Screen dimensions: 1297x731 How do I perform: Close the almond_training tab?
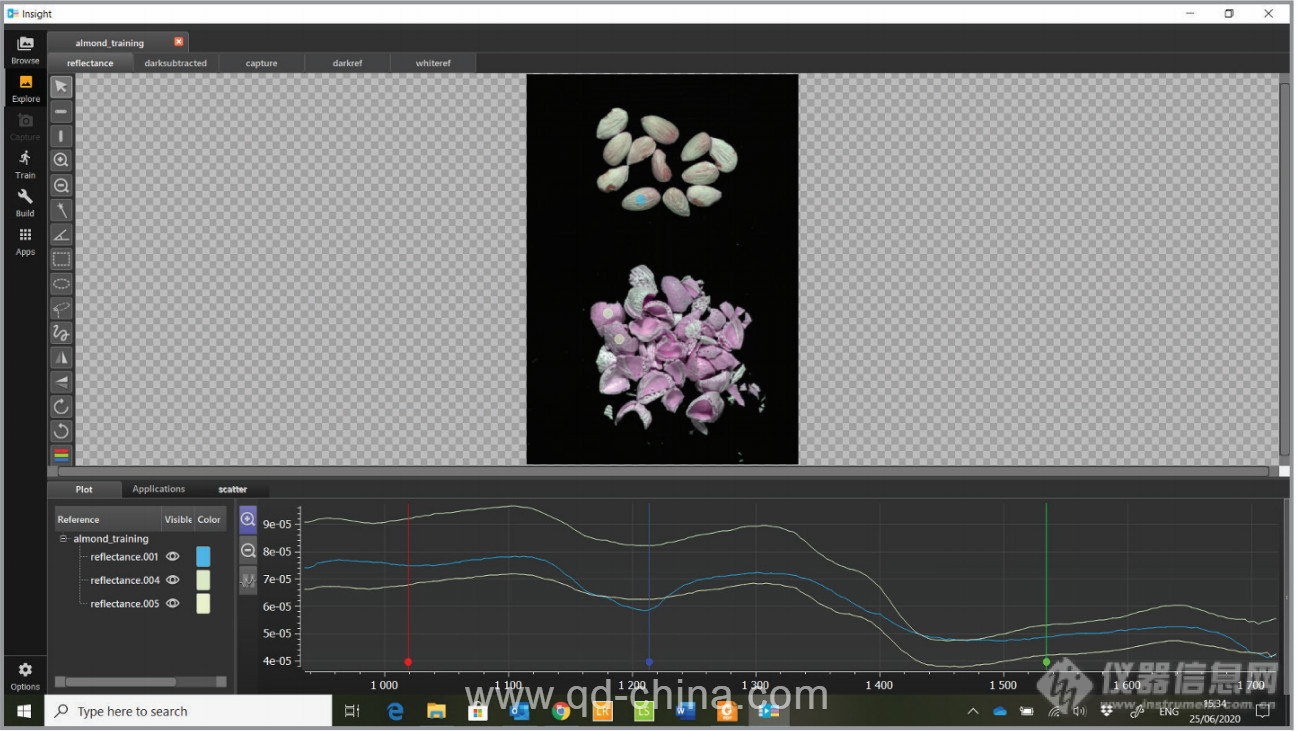click(x=179, y=42)
